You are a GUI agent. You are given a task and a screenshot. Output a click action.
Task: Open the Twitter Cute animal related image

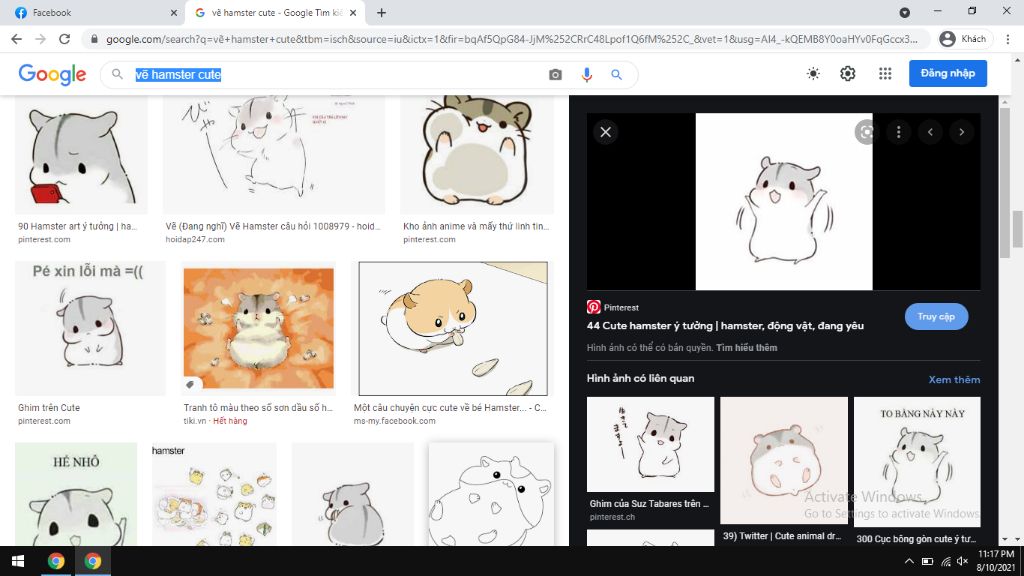[x=784, y=460]
